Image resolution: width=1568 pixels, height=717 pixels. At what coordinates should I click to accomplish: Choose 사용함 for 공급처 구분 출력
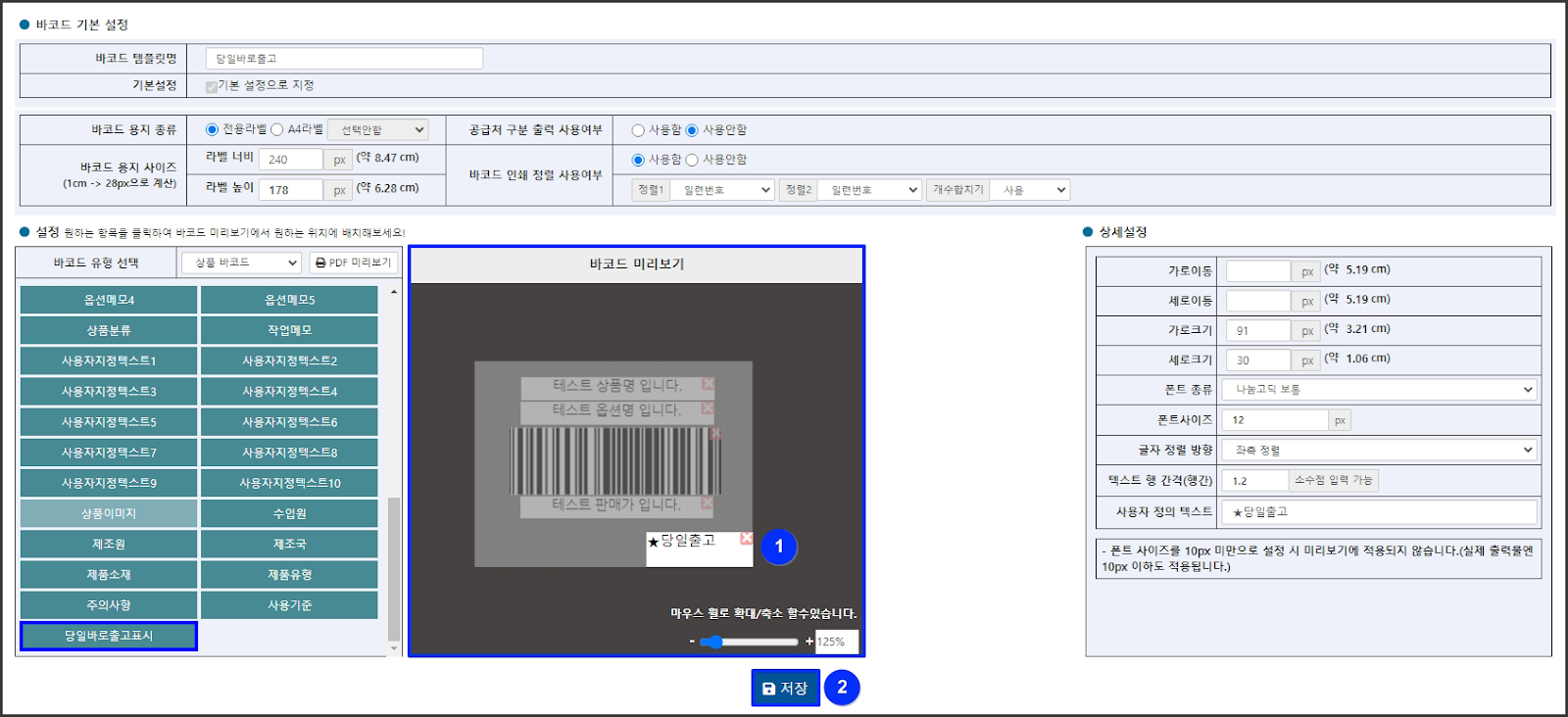pos(638,130)
